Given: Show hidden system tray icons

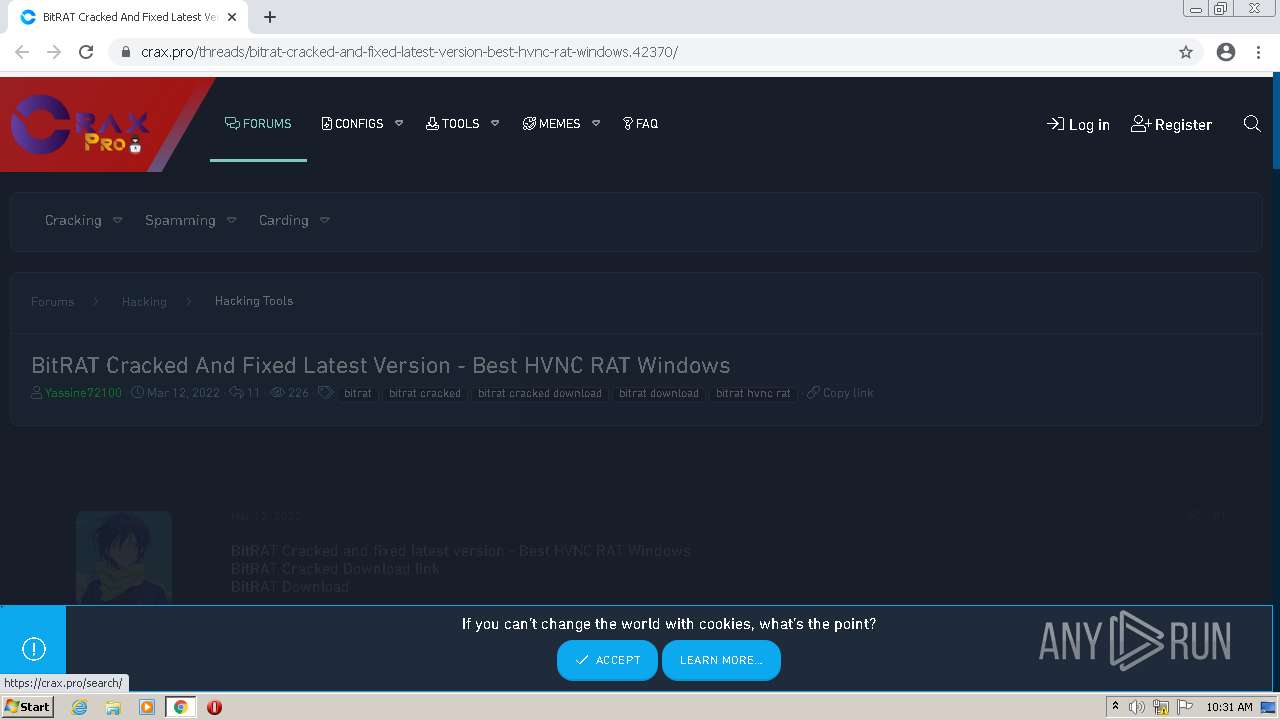Looking at the screenshot, I should 1115,707.
